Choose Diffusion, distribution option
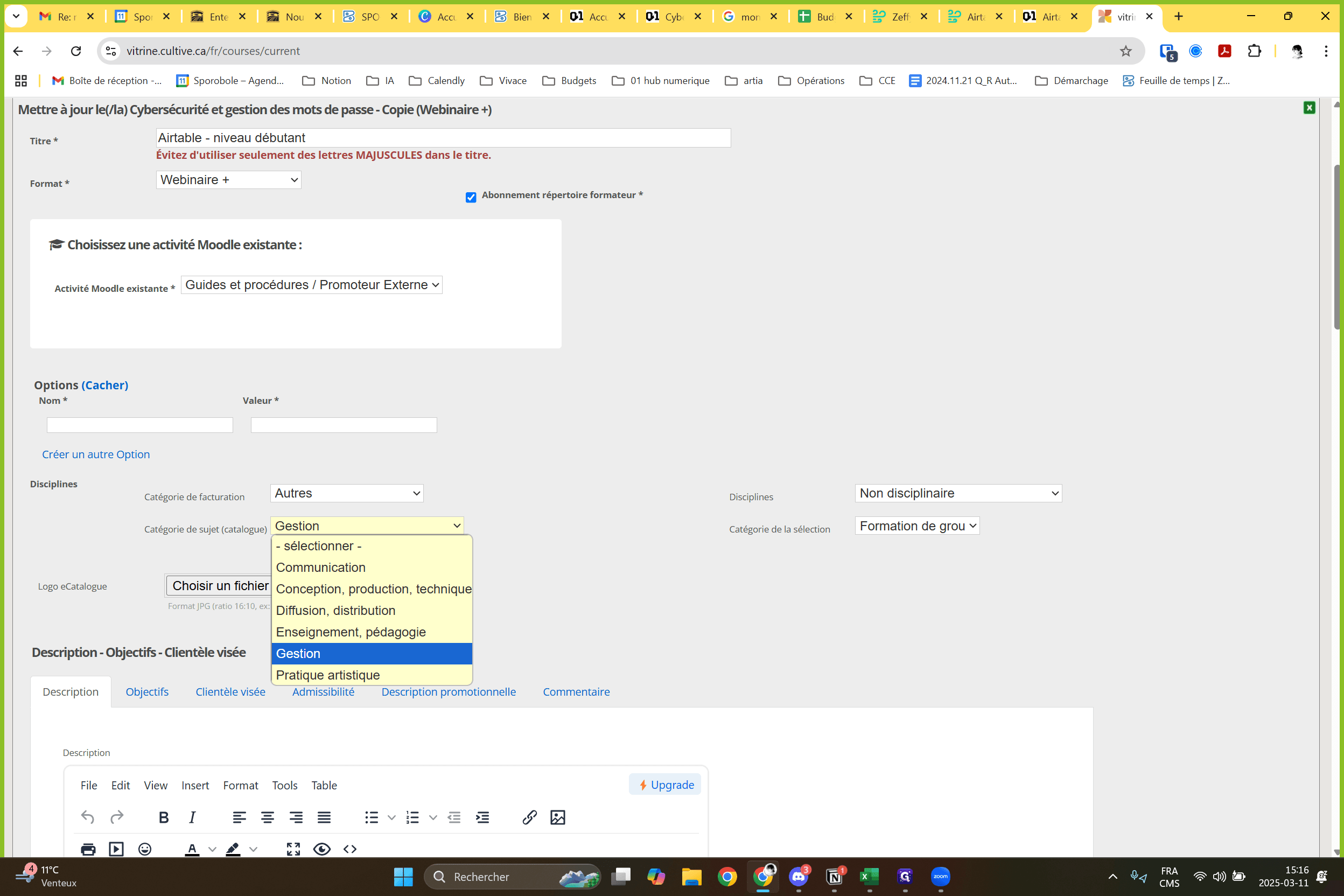 372,610
